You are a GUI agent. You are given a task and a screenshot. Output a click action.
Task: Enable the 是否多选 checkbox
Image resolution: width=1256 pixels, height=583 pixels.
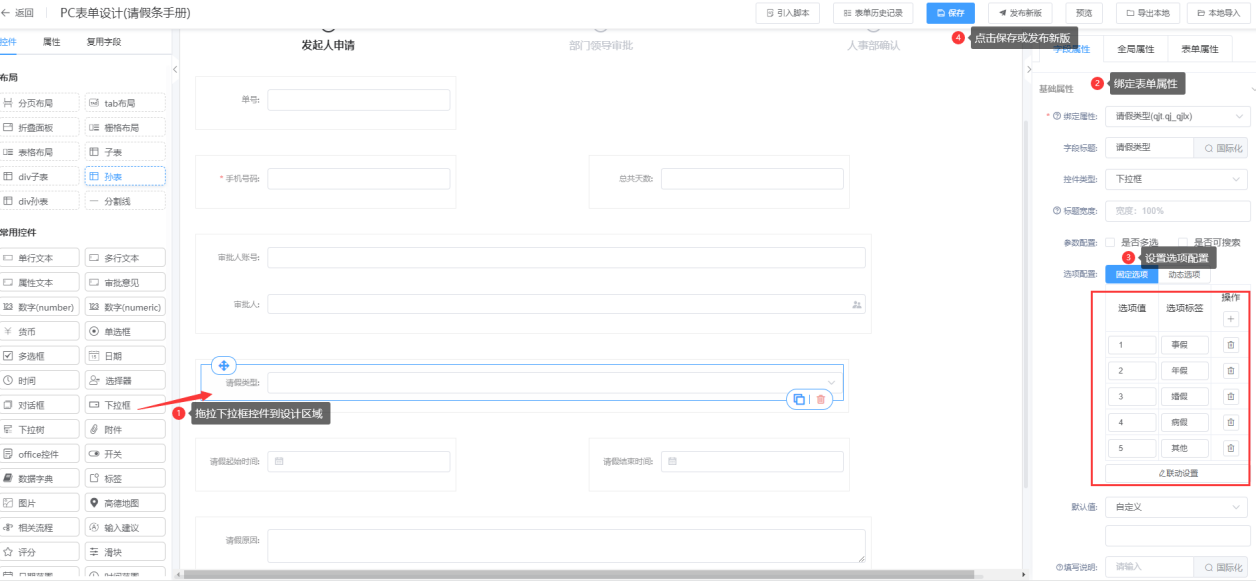tap(1110, 242)
